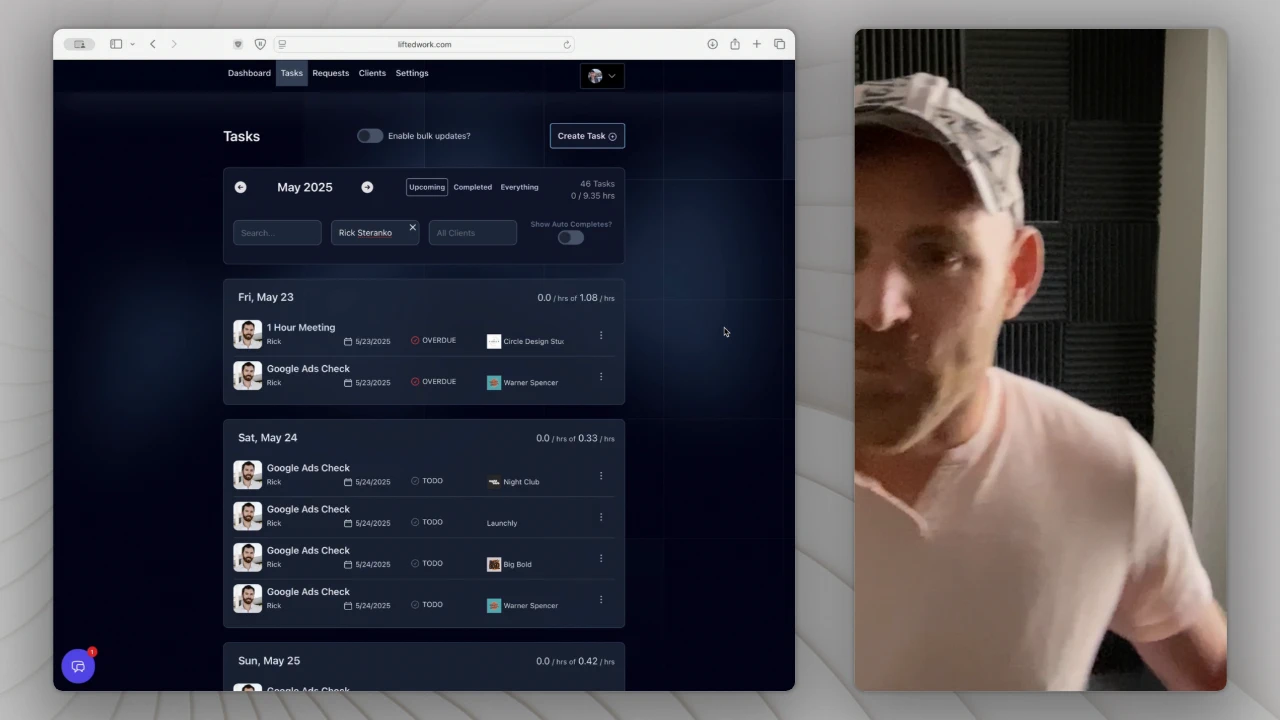Click the Sat, May 24 heading

(268, 438)
